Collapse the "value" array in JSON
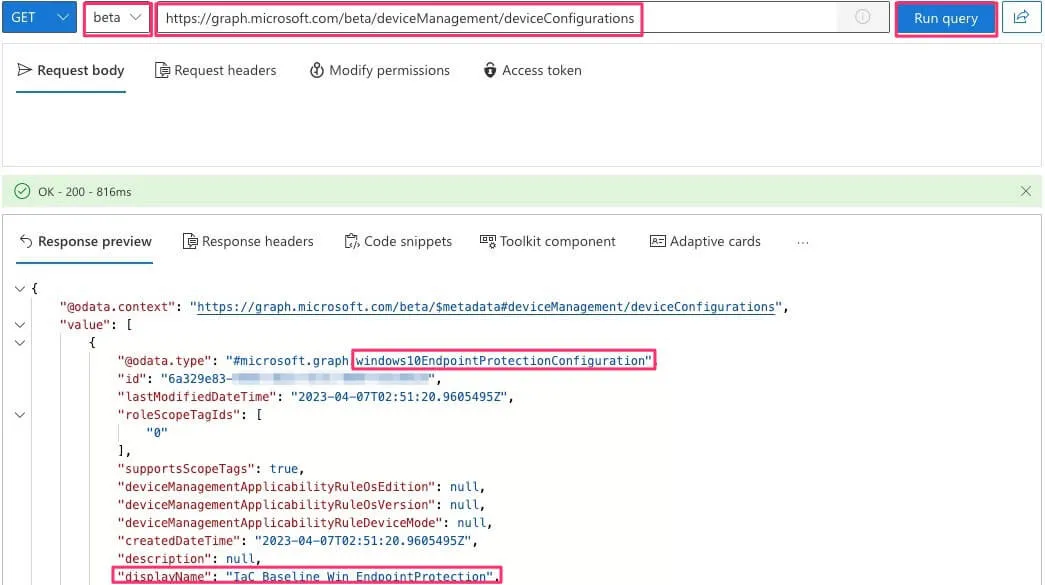This screenshot has width=1045, height=585. click(20, 325)
